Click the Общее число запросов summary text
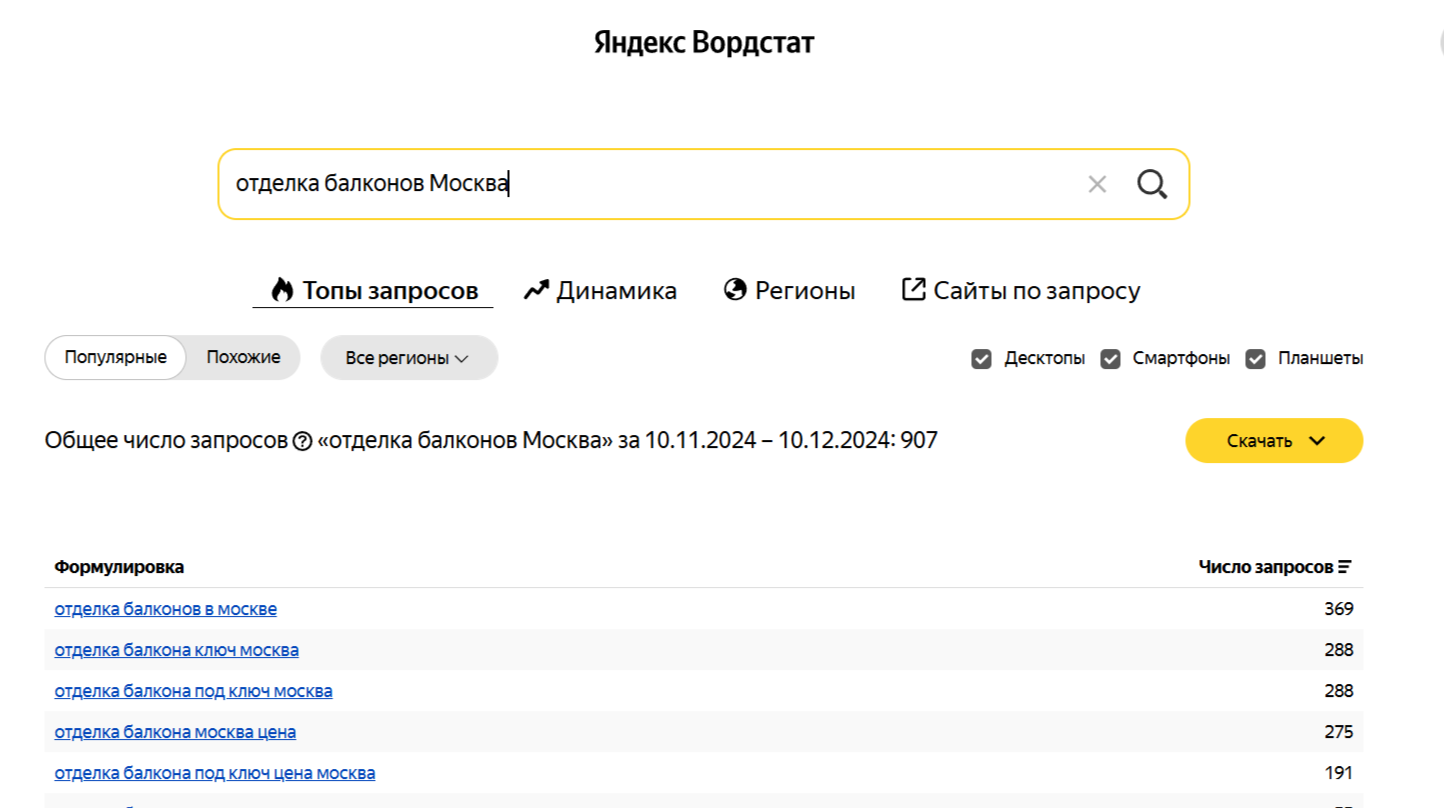This screenshot has width=1444, height=808. 491,441
